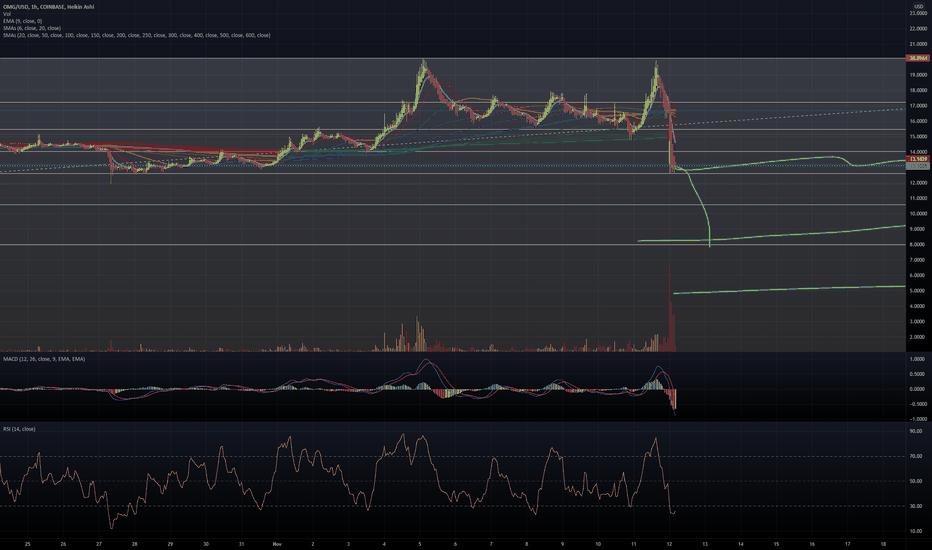Click the 6.0000 price axis label
932x550 pixels.
click(918, 275)
